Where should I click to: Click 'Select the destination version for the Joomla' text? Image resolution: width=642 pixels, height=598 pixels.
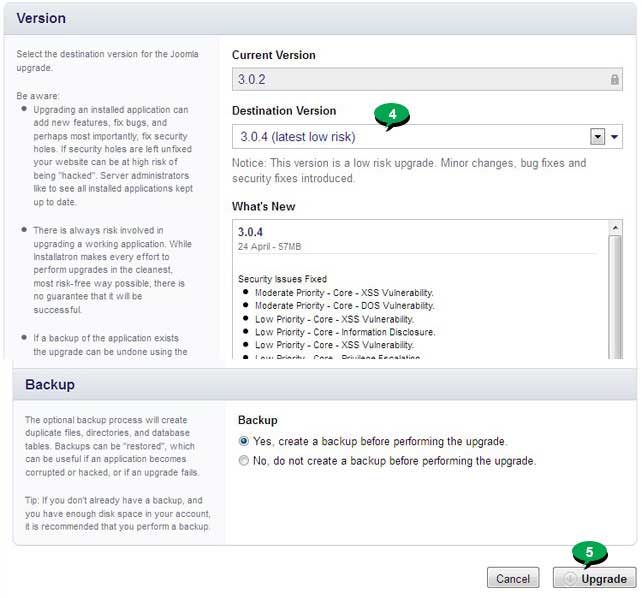tap(107, 54)
